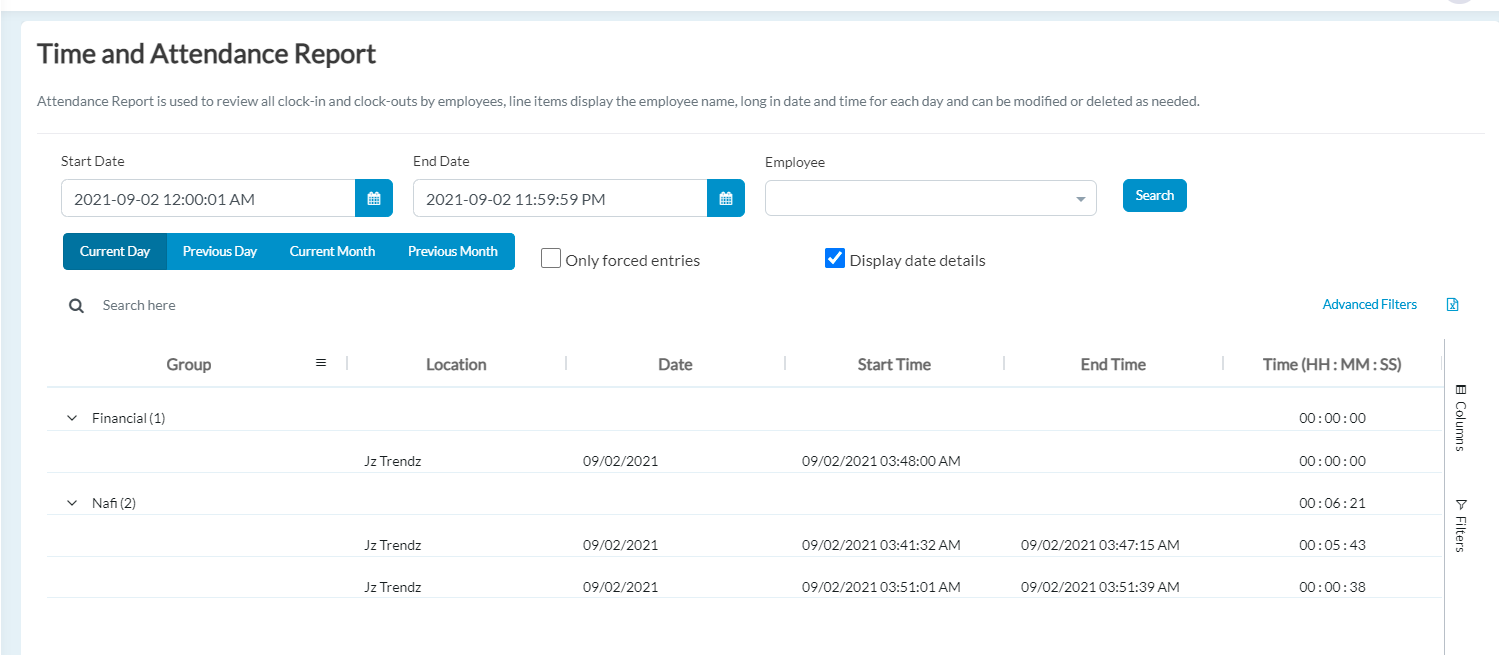Screen dimensions: 1499x655
Task: Open the Group column menu
Action: click(320, 363)
